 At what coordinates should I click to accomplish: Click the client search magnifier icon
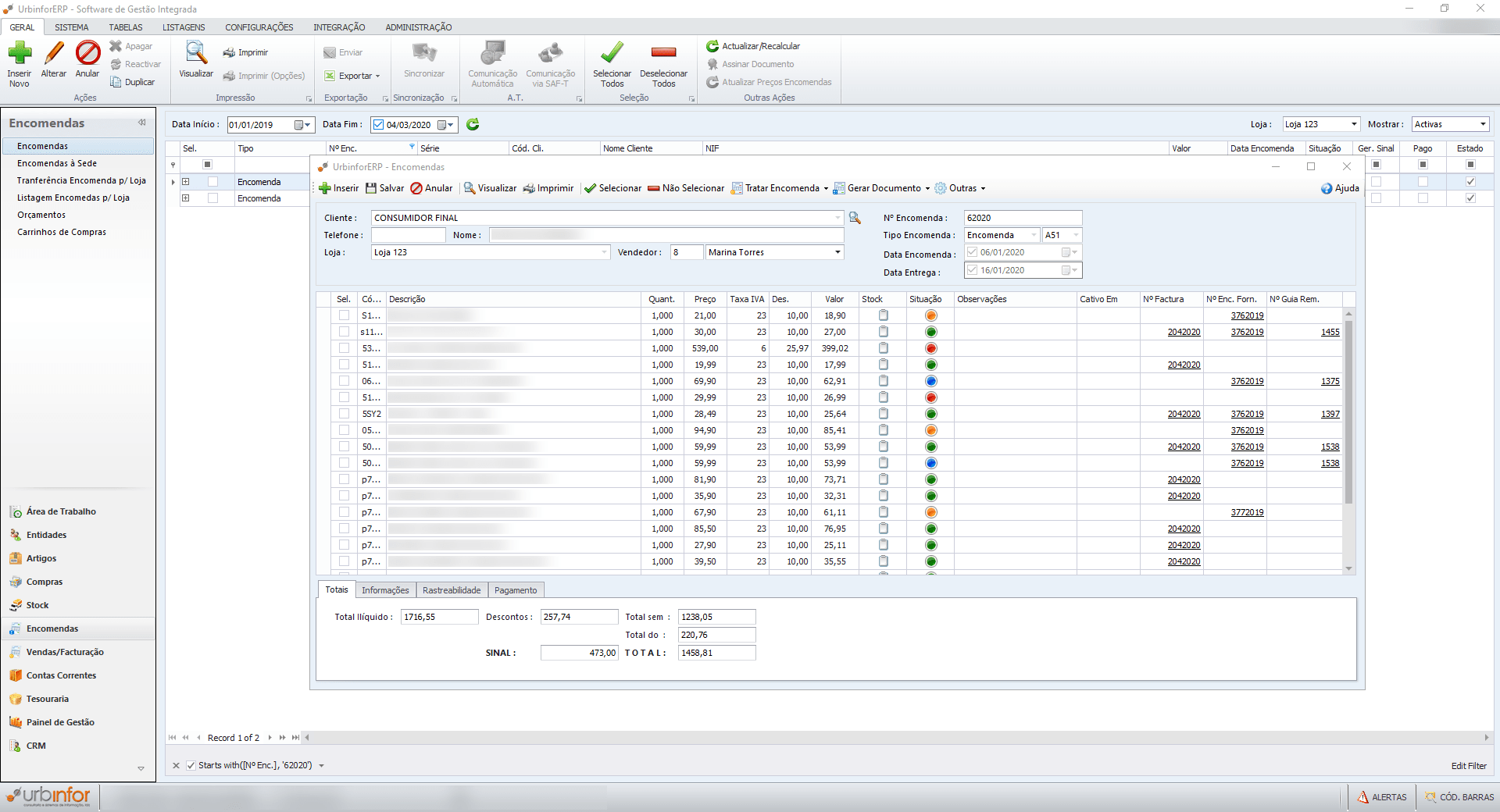pos(855,218)
